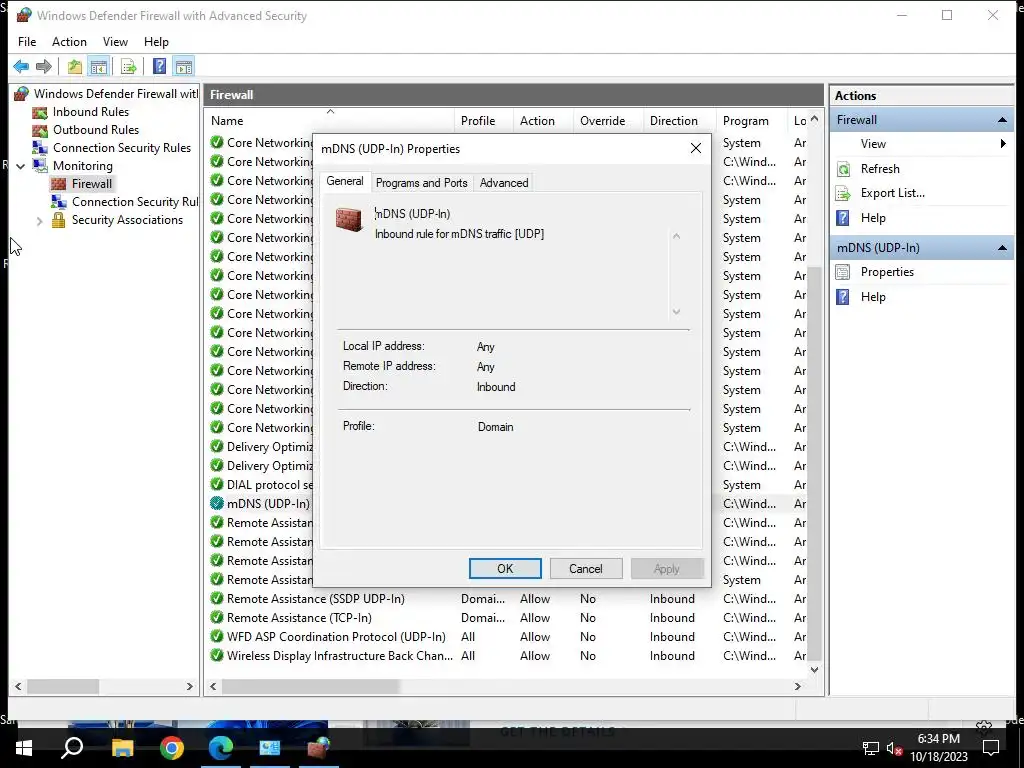The height and width of the screenshot is (768, 1024).
Task: Click Cancel in the properties dialog
Action: 586,569
